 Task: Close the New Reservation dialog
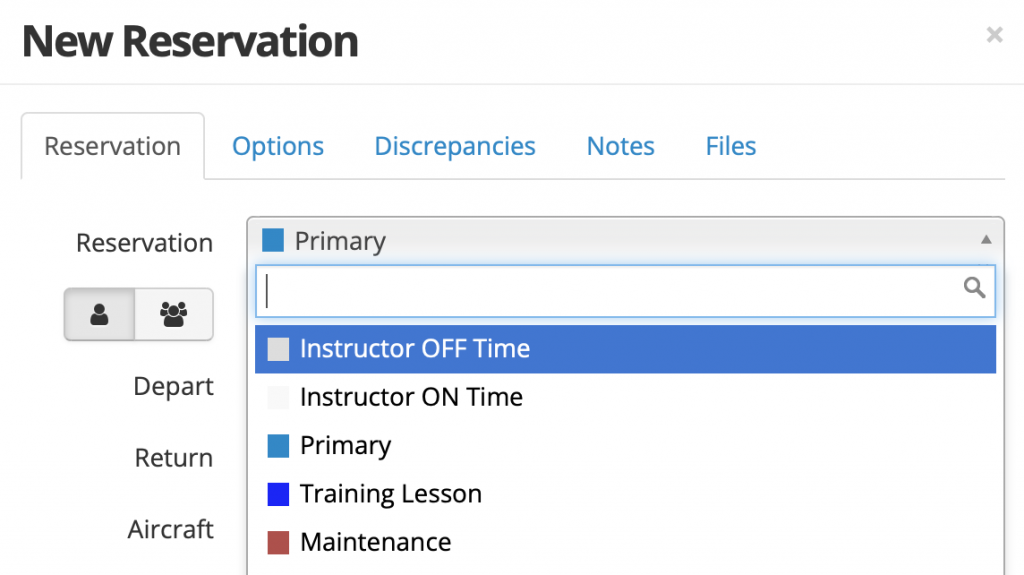pos(994,36)
